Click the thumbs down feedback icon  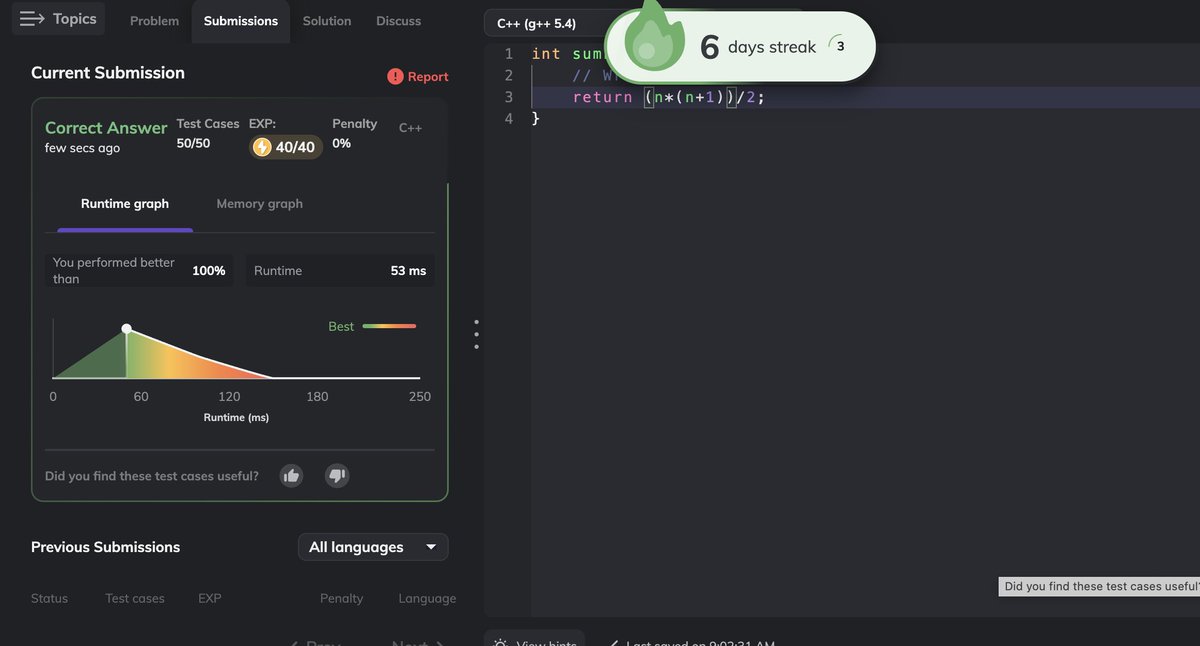tap(337, 476)
